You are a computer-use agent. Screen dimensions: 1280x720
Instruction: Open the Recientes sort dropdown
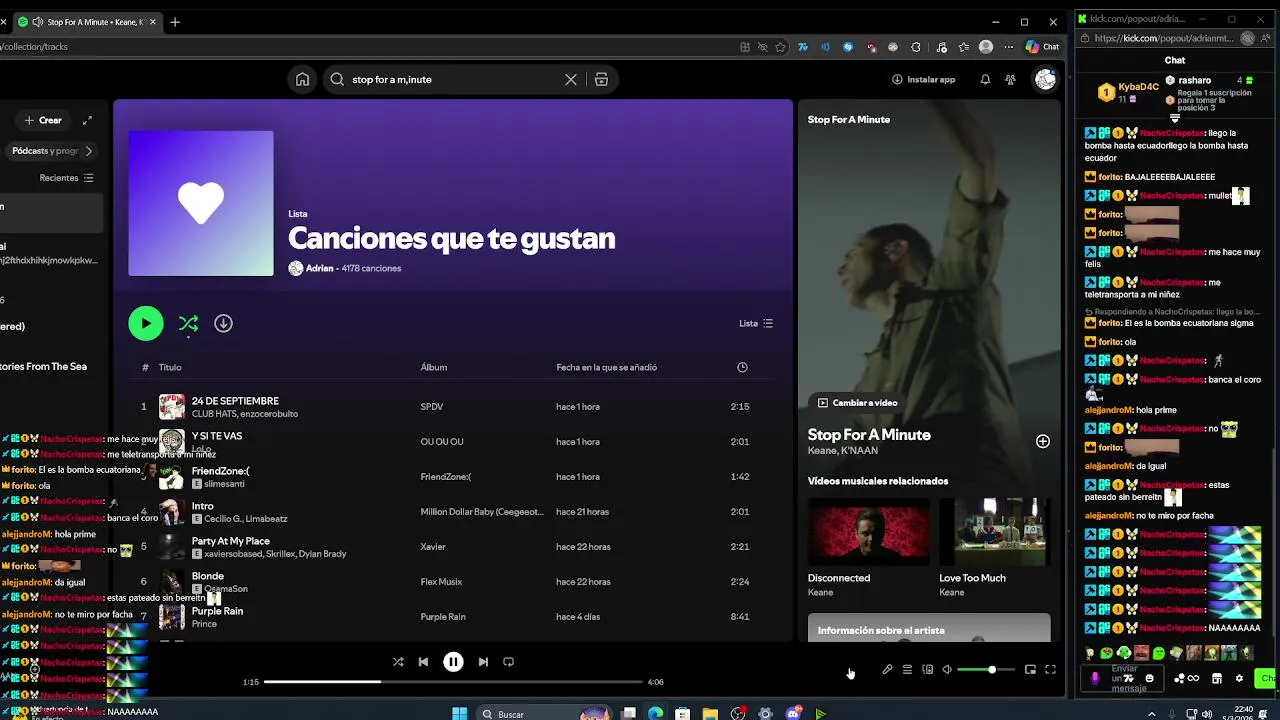(x=66, y=178)
